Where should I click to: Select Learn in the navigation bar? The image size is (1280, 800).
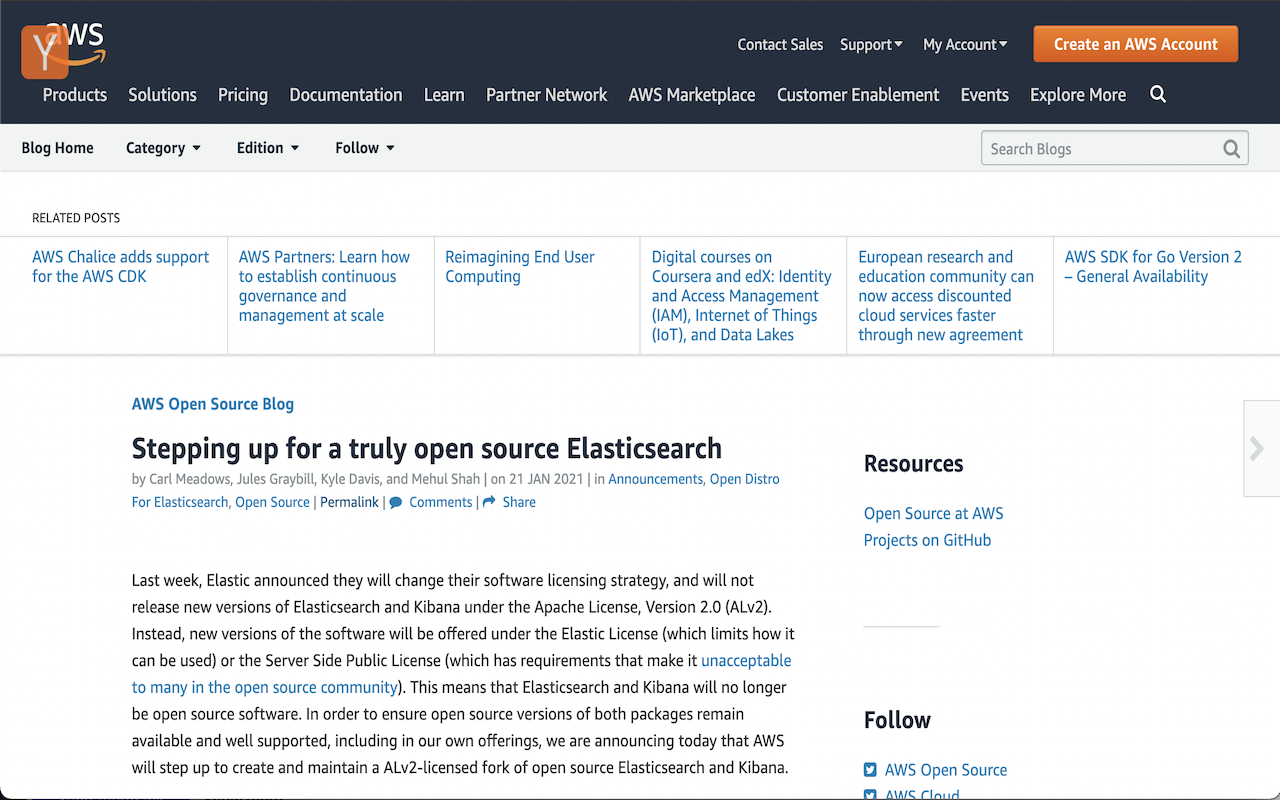click(444, 95)
